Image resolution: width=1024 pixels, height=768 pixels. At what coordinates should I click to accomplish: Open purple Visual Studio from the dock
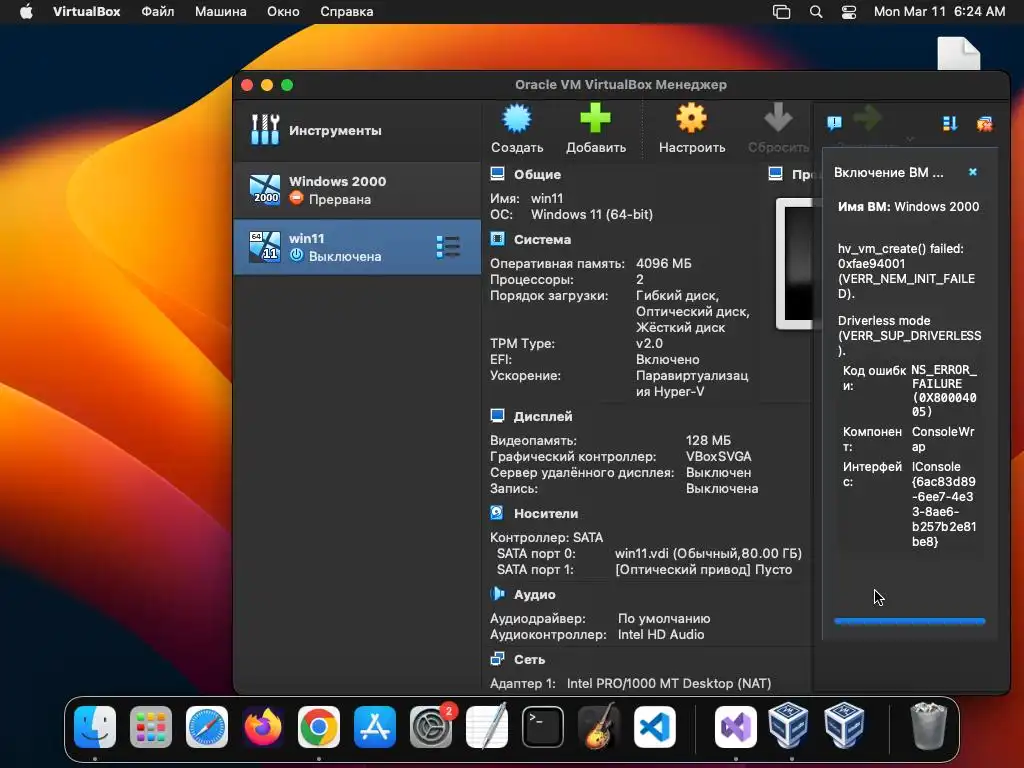click(x=736, y=727)
